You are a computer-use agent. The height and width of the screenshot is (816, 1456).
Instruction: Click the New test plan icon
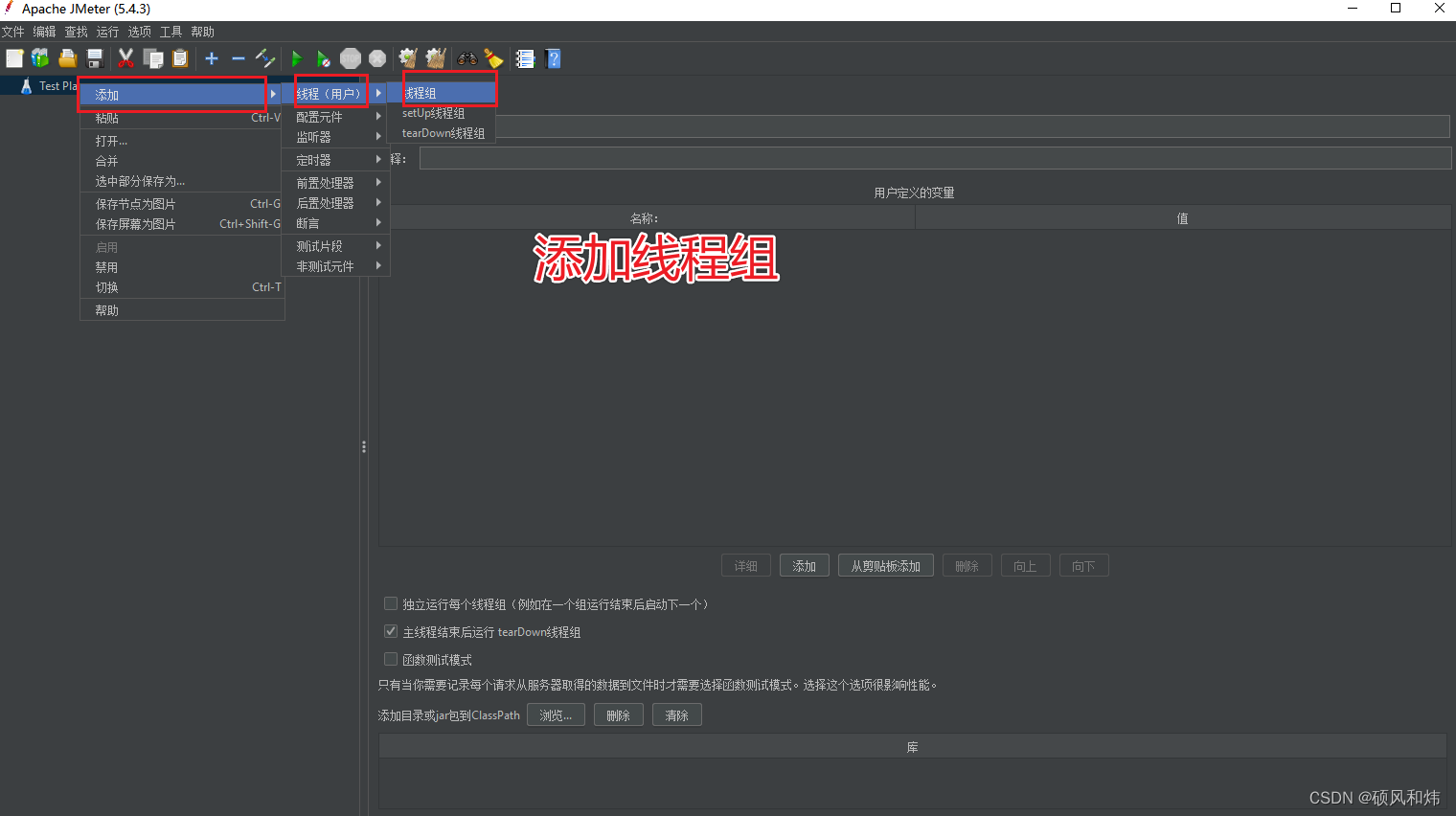14,58
